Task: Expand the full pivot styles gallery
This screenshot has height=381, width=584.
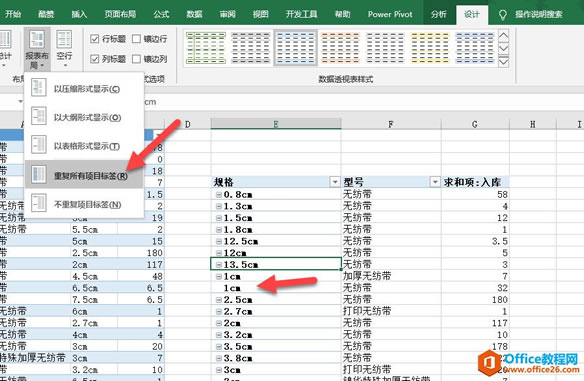Action: click(x=503, y=61)
